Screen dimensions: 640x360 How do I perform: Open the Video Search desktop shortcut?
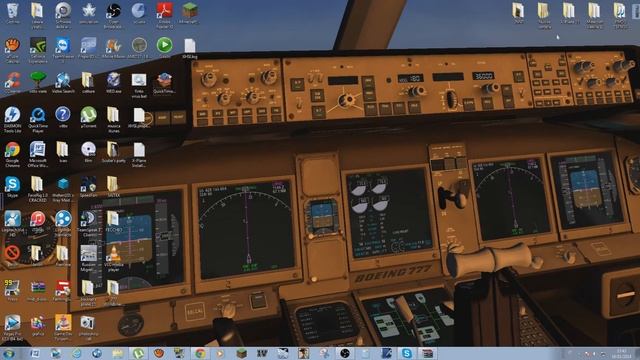[x=63, y=83]
